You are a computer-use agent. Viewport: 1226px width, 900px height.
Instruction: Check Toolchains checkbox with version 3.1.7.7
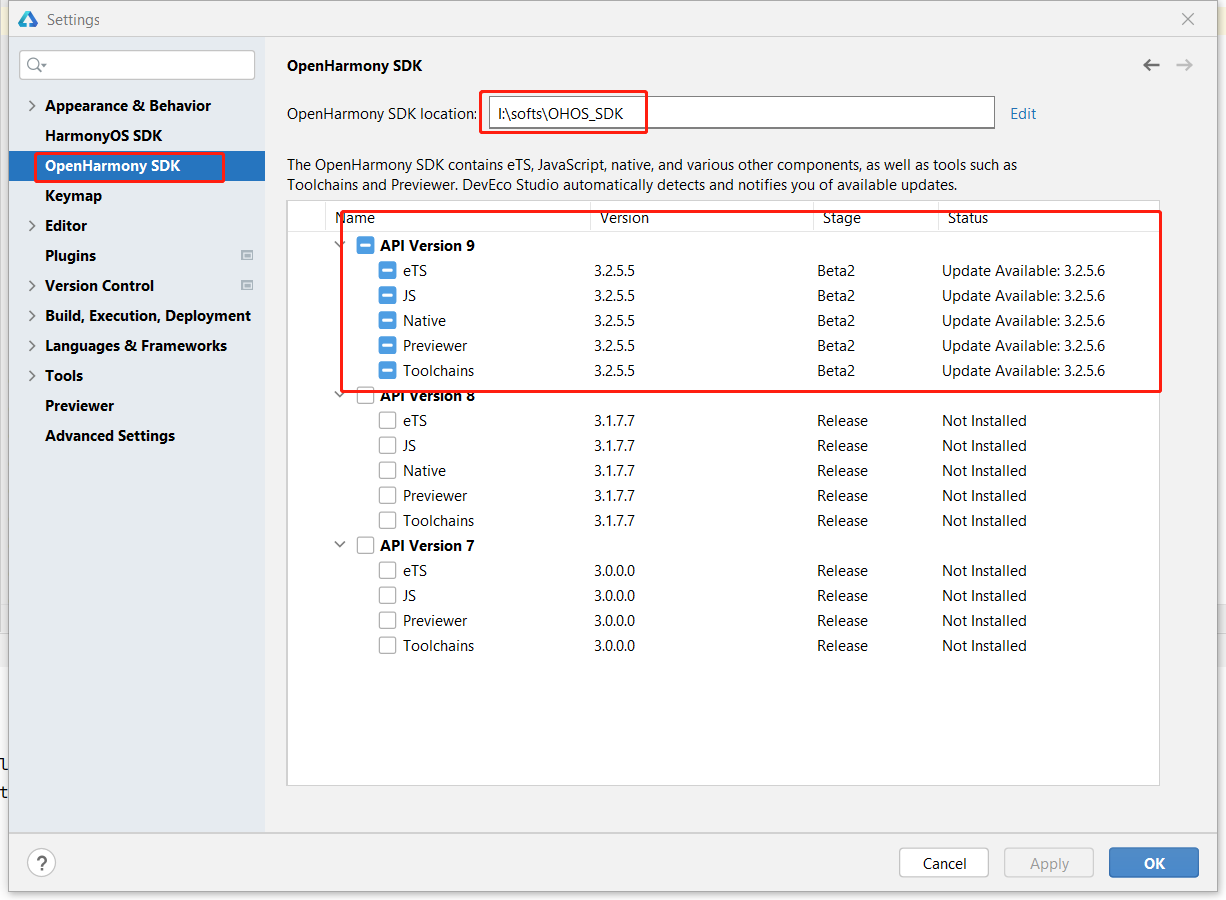pyautogui.click(x=387, y=520)
